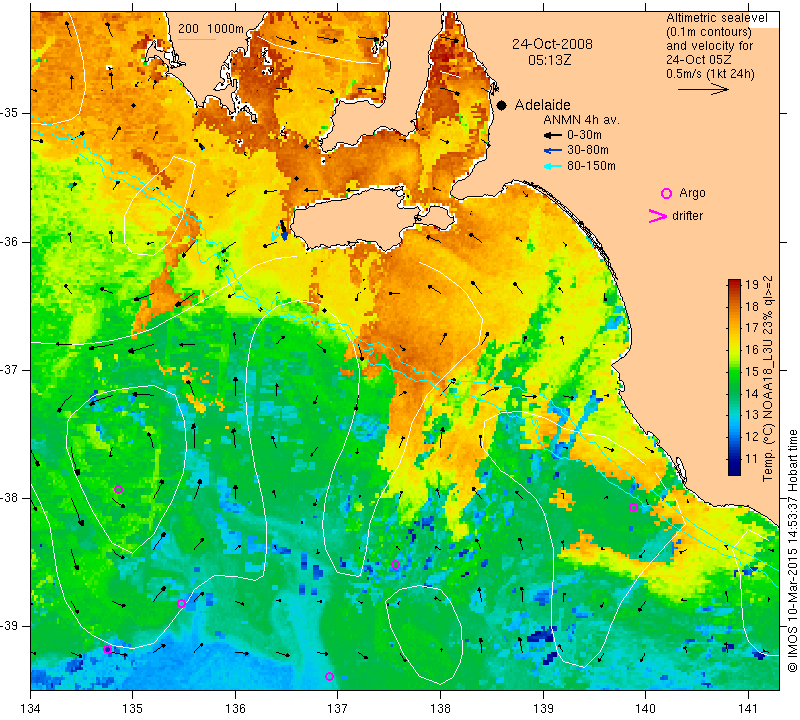Click the longitude label 139

pos(543,708)
